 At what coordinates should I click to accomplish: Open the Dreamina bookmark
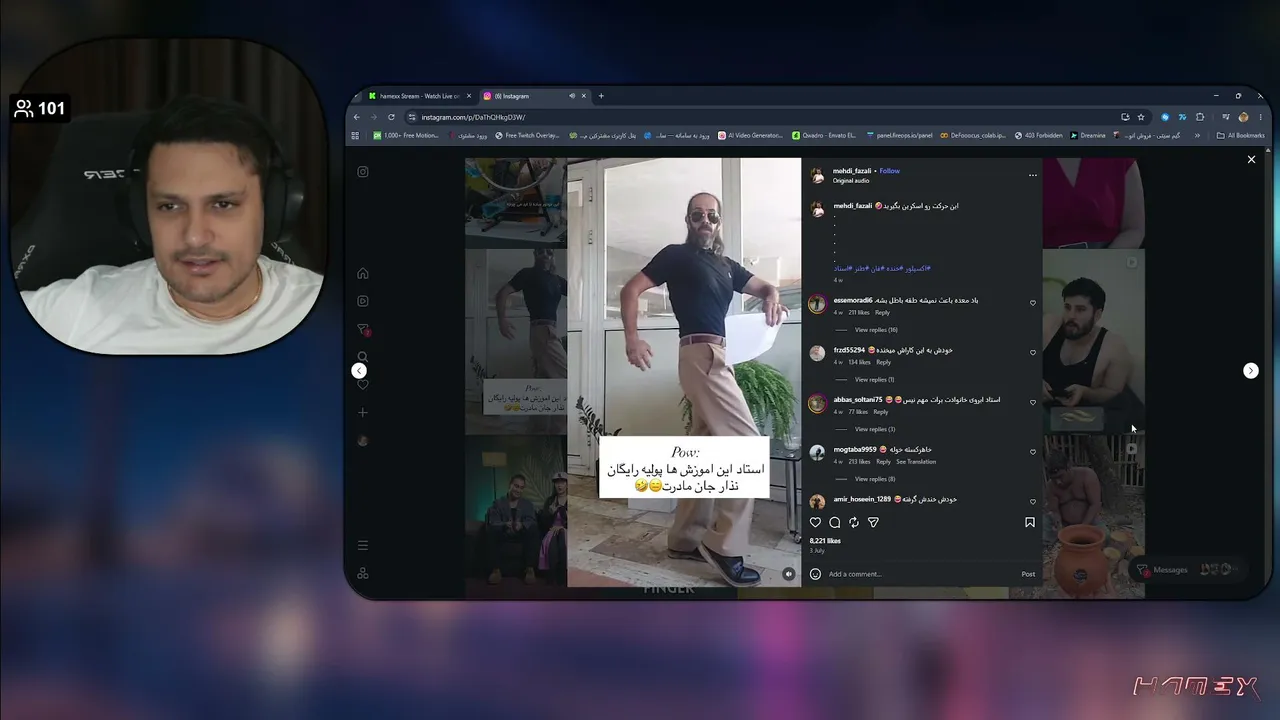[1088, 135]
